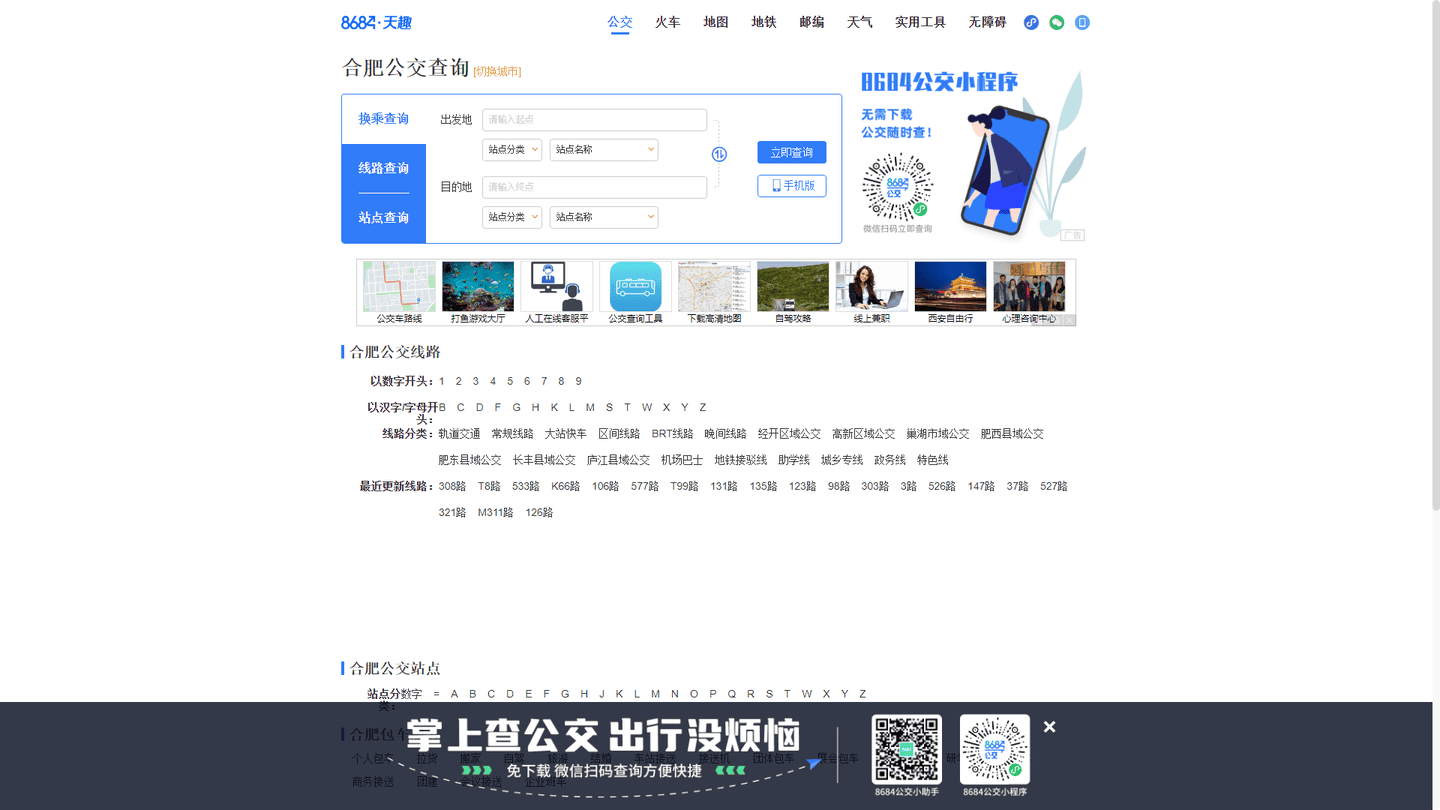Click the WeChat scan QR code in sidebar ad

(897, 187)
